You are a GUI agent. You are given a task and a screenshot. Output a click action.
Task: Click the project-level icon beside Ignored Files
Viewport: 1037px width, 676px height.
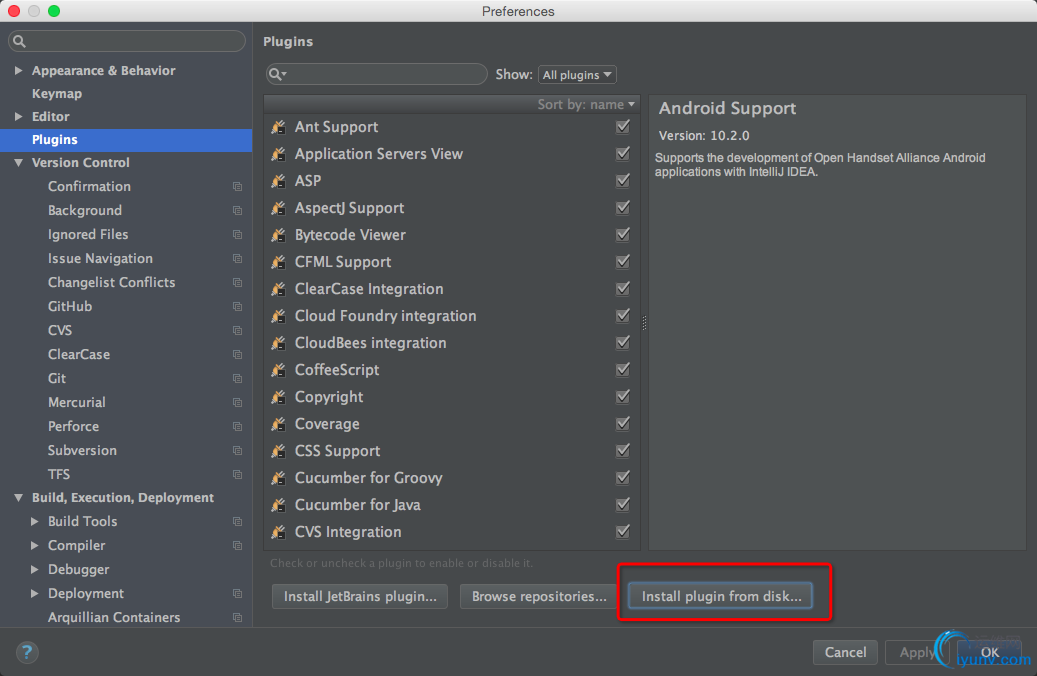pyautogui.click(x=237, y=234)
